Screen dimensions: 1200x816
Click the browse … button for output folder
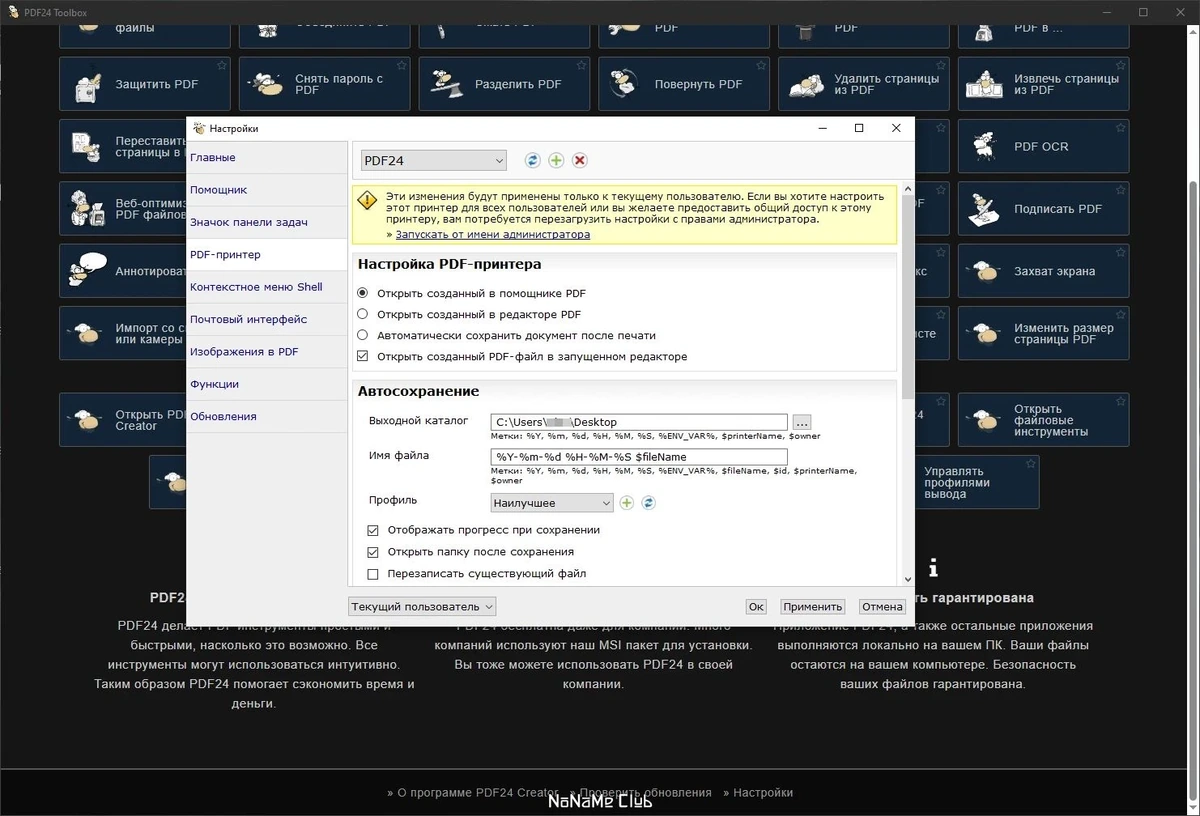point(802,422)
